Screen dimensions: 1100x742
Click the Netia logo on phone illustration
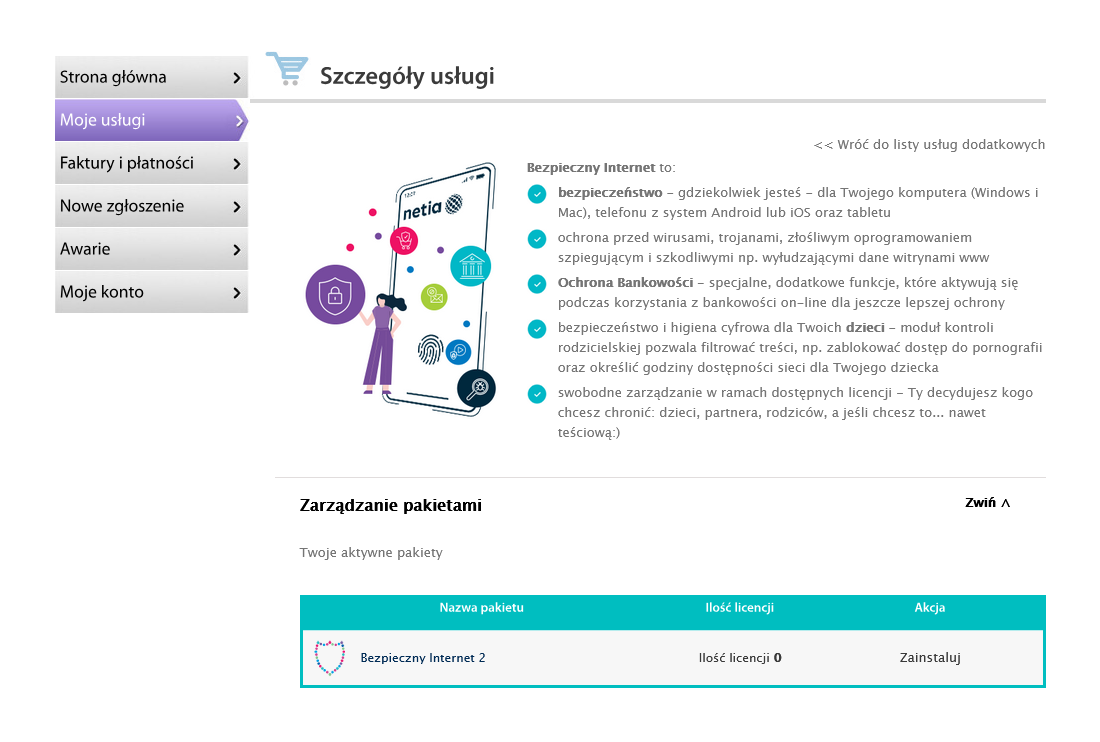[432, 207]
